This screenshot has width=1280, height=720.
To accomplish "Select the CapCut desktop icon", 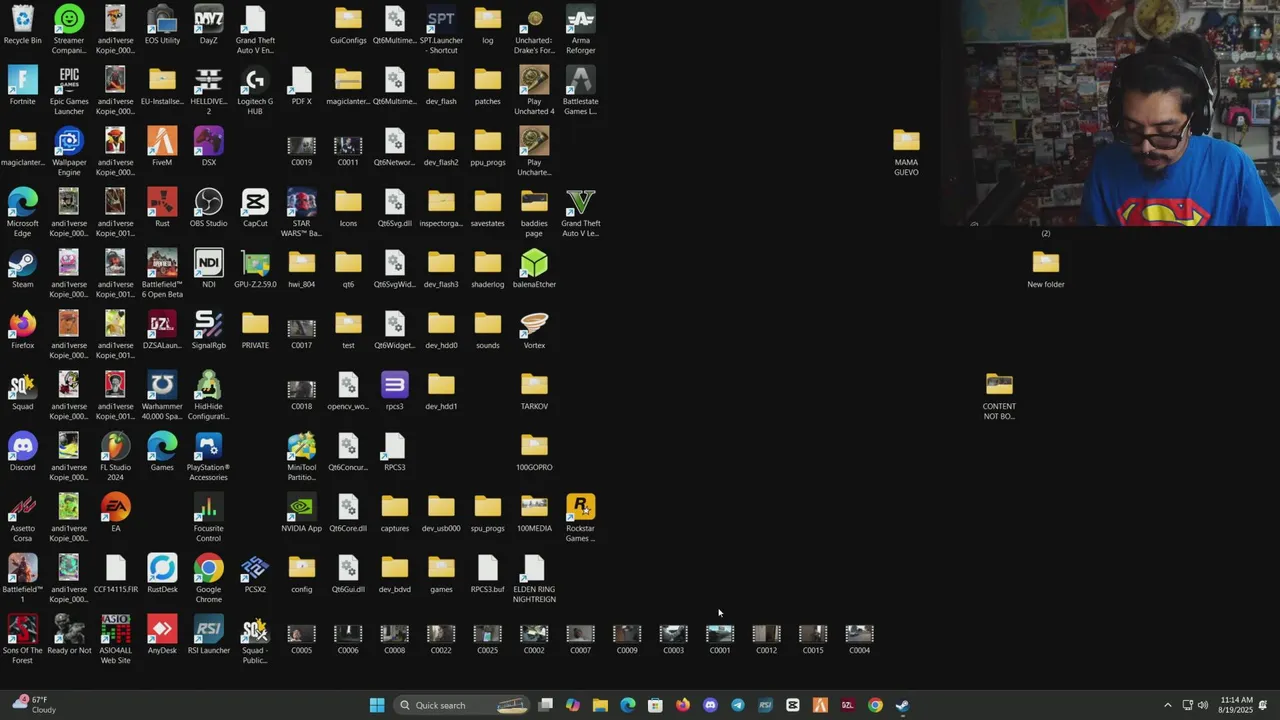I will 255,208.
